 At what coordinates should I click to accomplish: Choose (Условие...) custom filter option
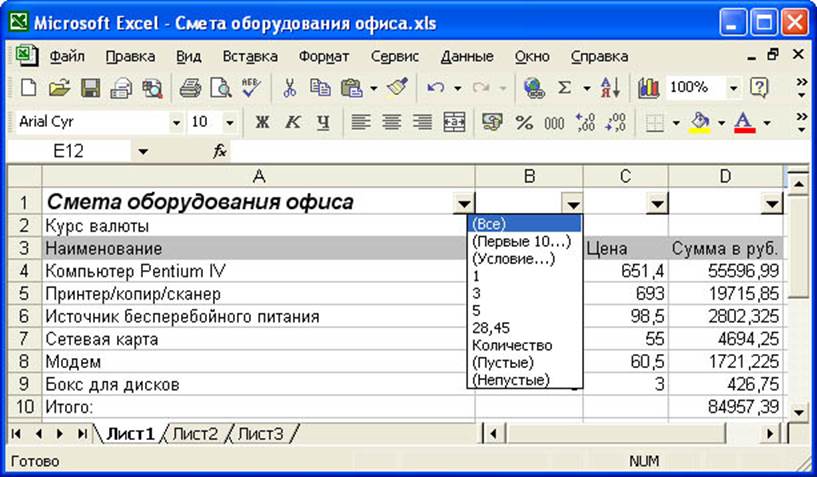click(x=525, y=259)
